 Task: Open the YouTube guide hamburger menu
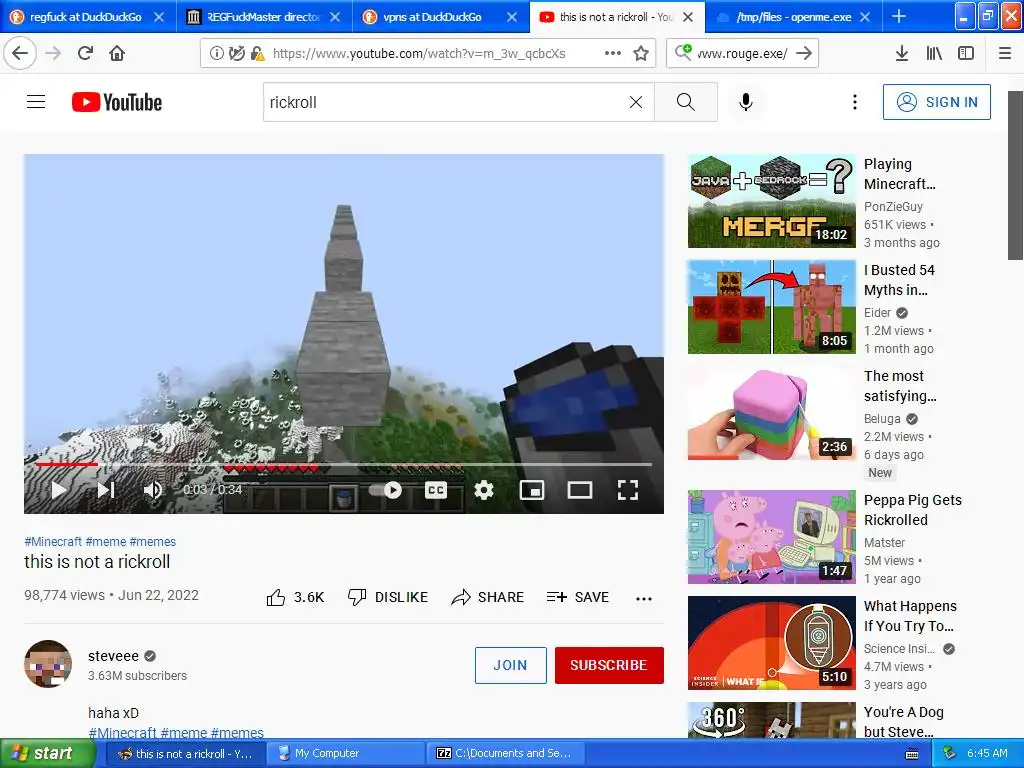pos(36,102)
